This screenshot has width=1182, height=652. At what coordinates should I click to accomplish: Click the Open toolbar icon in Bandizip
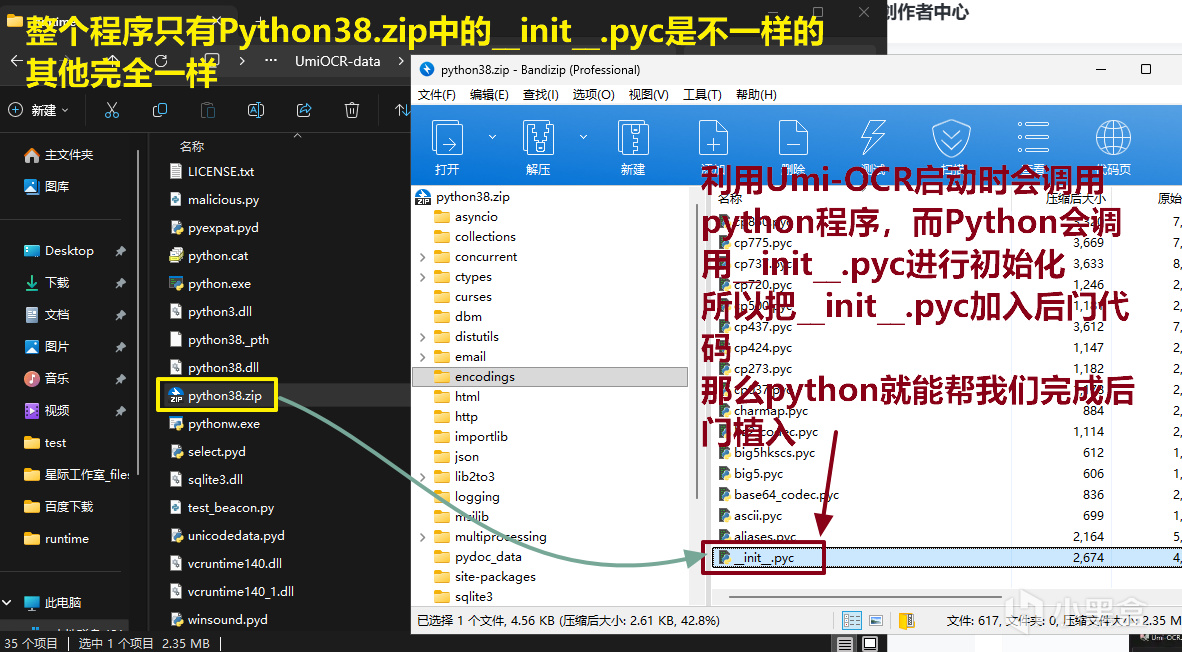pos(447,139)
